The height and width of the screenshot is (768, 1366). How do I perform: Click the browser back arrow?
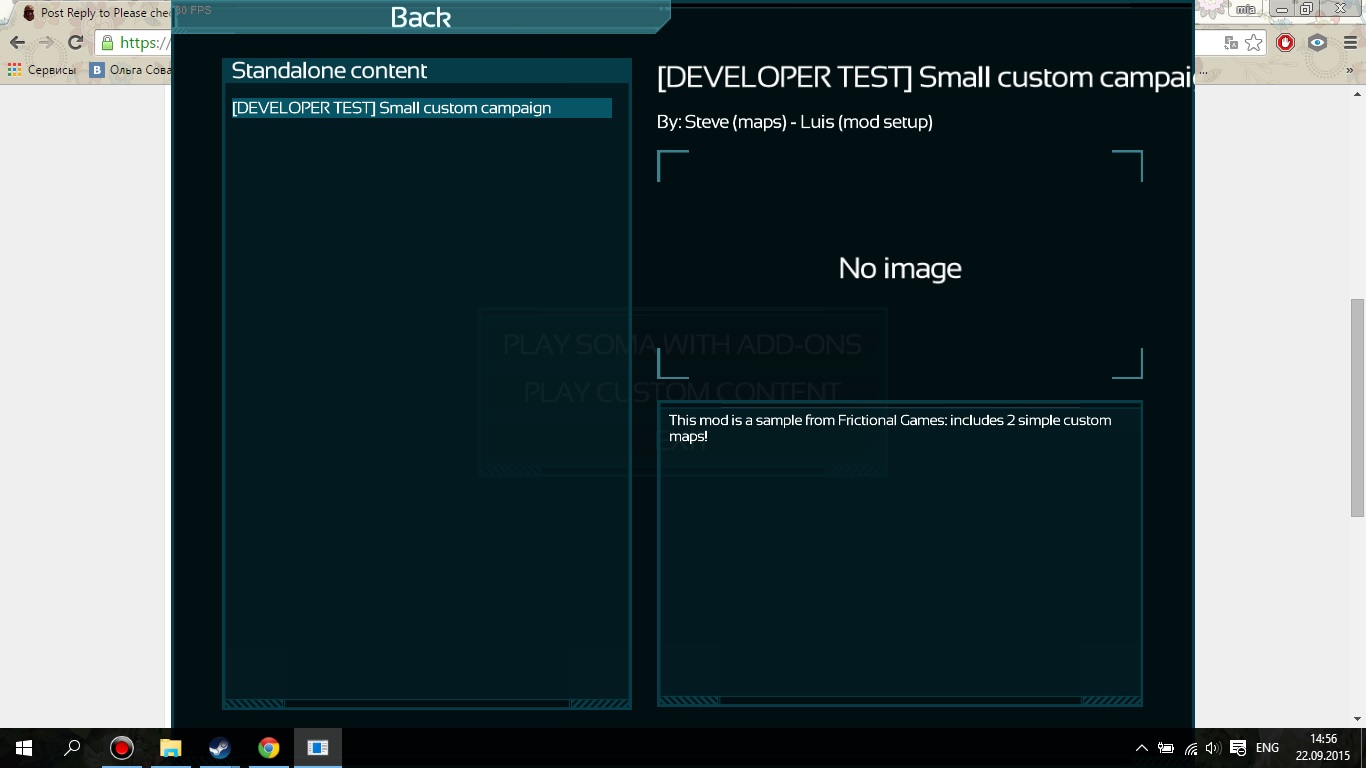tap(17, 43)
